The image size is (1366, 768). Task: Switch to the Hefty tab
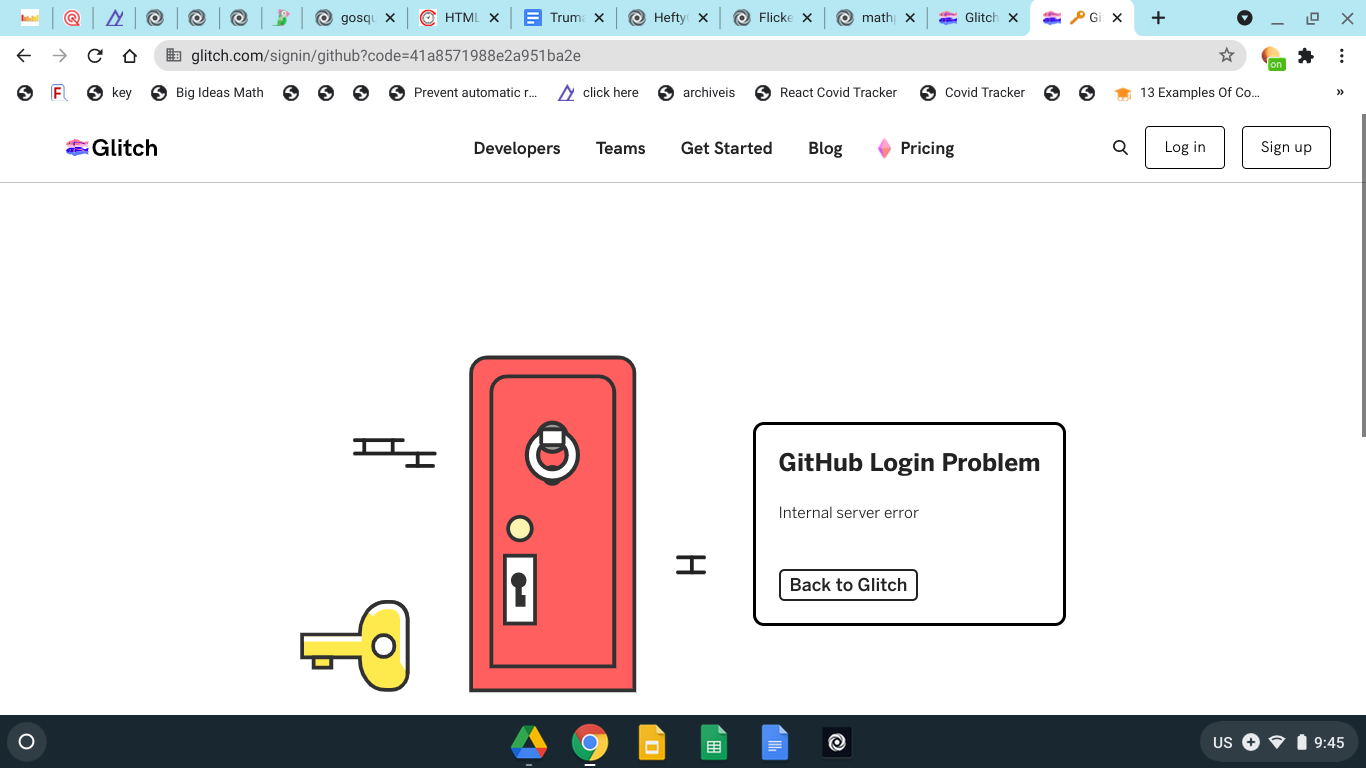666,18
